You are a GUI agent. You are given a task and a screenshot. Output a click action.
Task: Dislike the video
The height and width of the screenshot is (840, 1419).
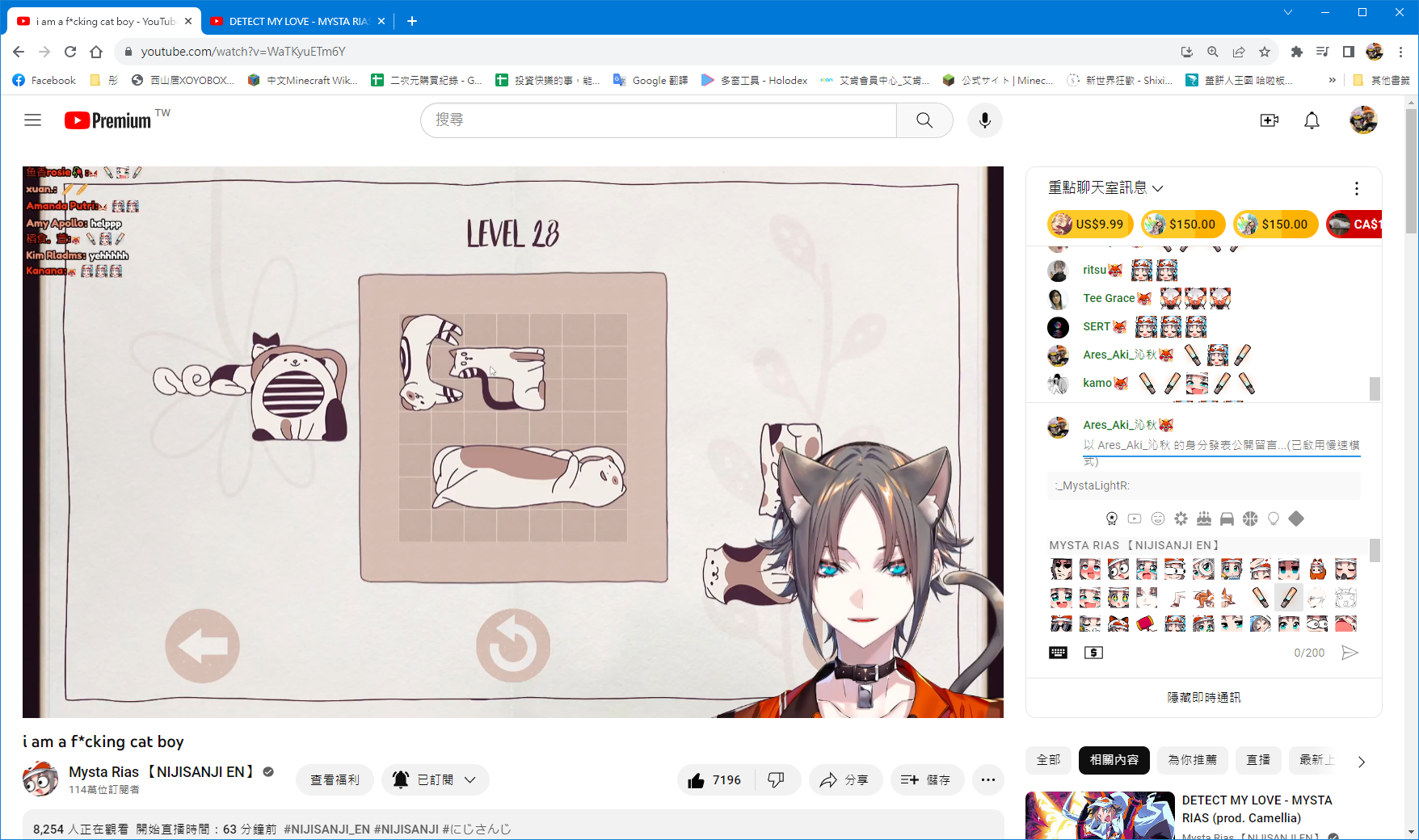(776, 780)
